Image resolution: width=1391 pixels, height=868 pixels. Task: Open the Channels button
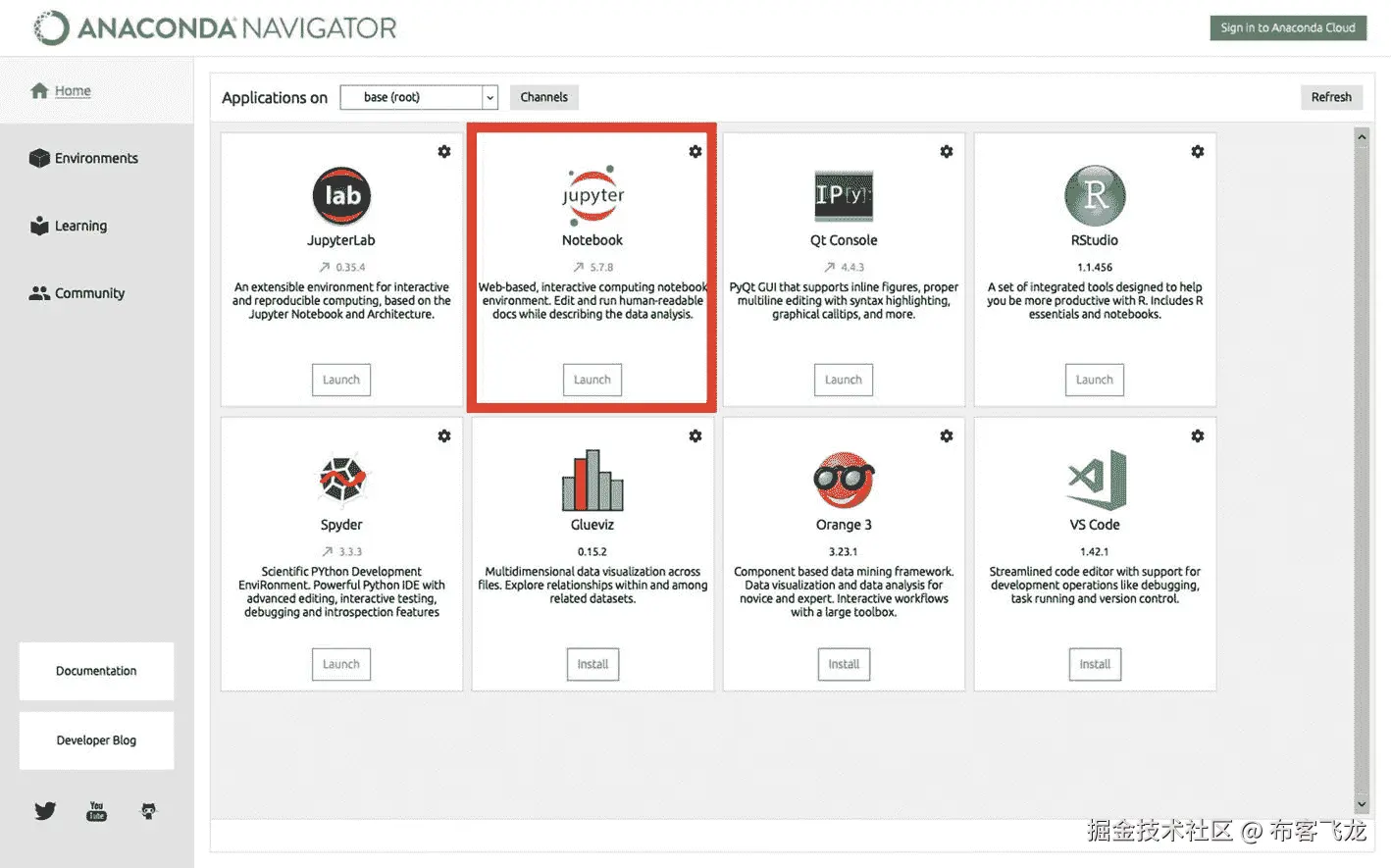click(543, 97)
